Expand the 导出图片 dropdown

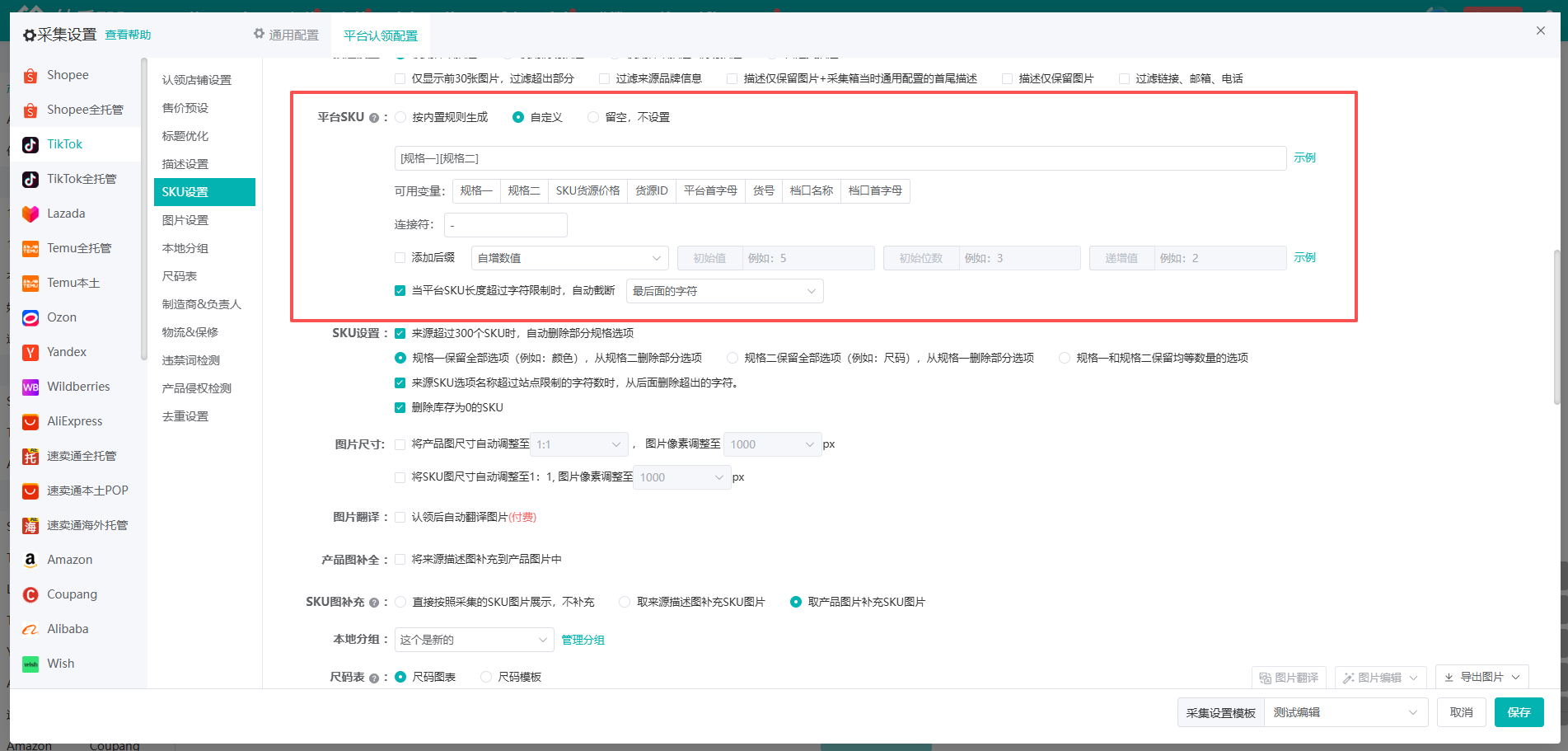[1481, 677]
